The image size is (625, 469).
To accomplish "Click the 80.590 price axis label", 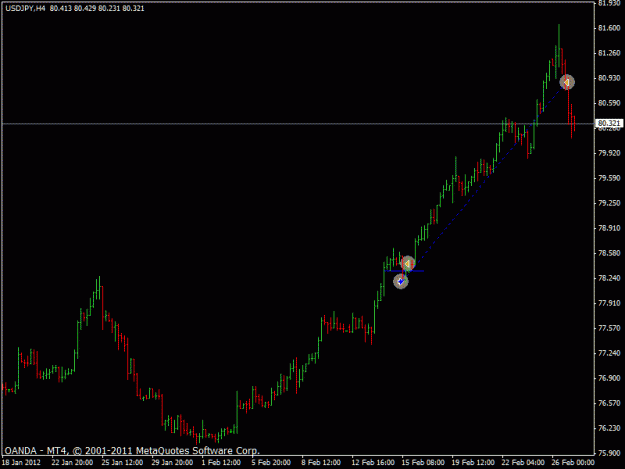I will pos(609,103).
